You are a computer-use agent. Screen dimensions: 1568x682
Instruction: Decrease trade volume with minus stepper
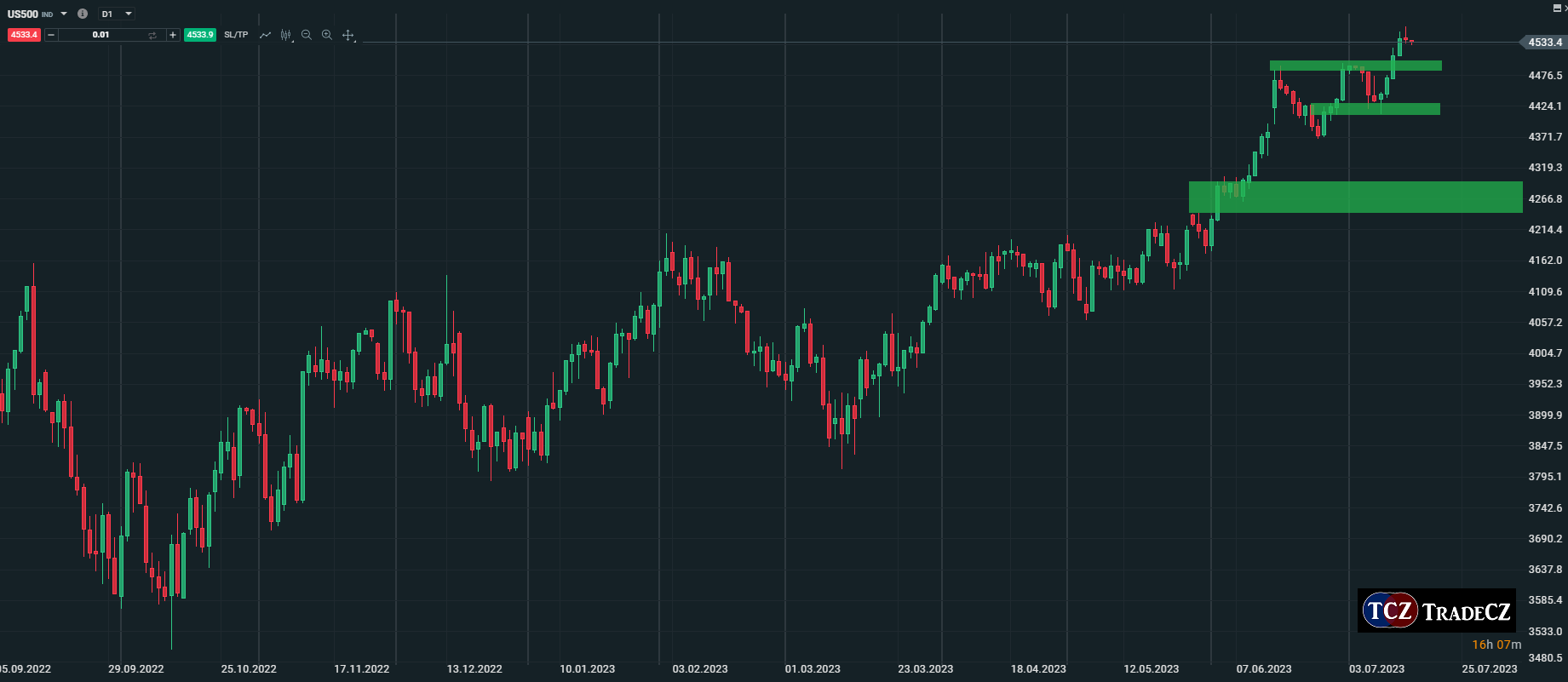point(51,35)
